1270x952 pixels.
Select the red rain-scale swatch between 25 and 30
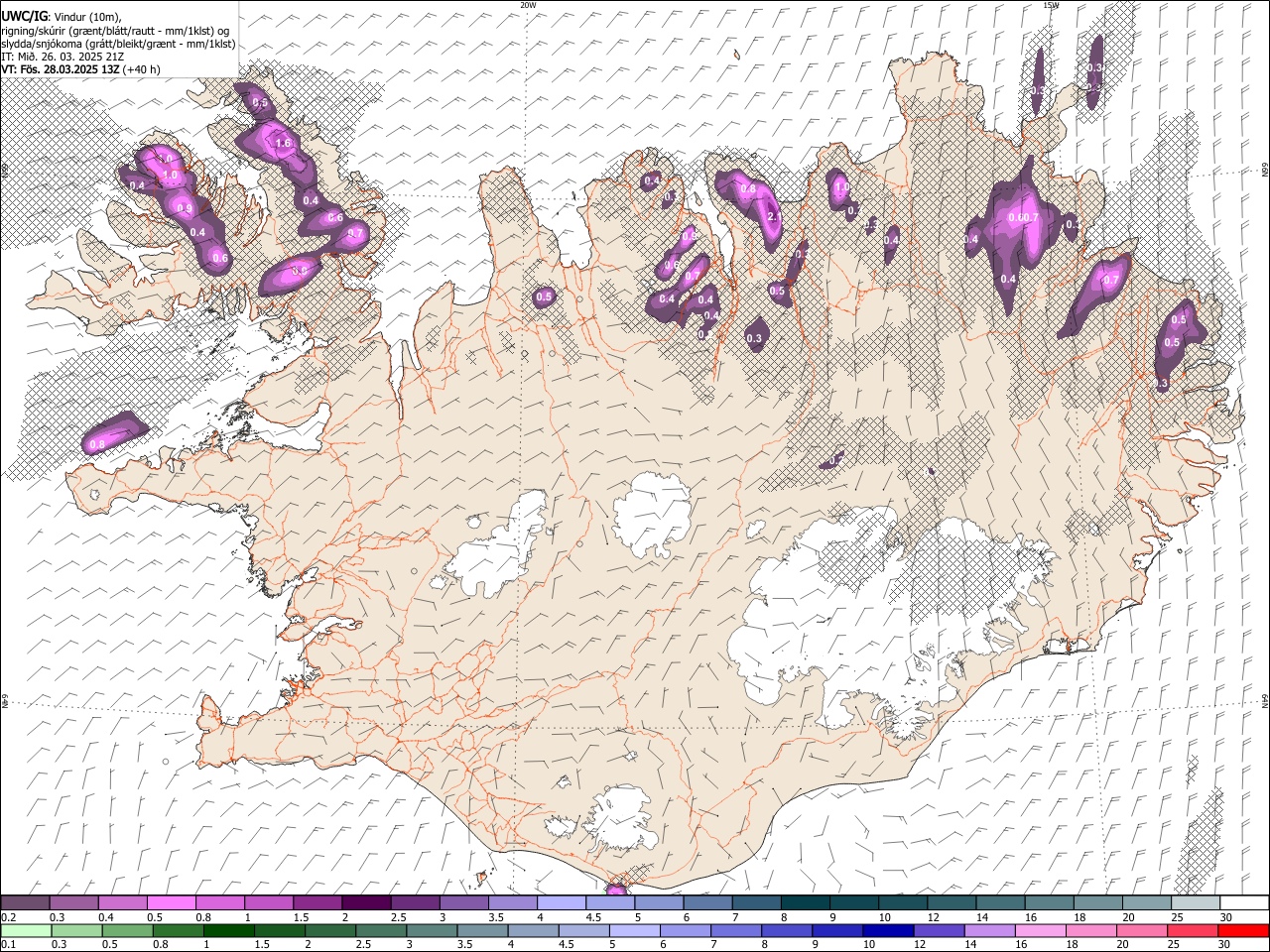1193,931
